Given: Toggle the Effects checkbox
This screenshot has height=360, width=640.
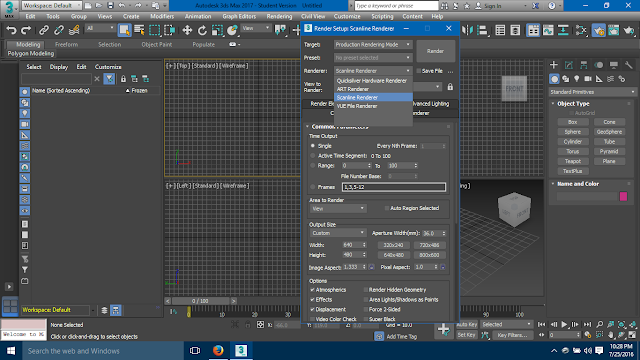Looking at the screenshot, I should coord(313,300).
